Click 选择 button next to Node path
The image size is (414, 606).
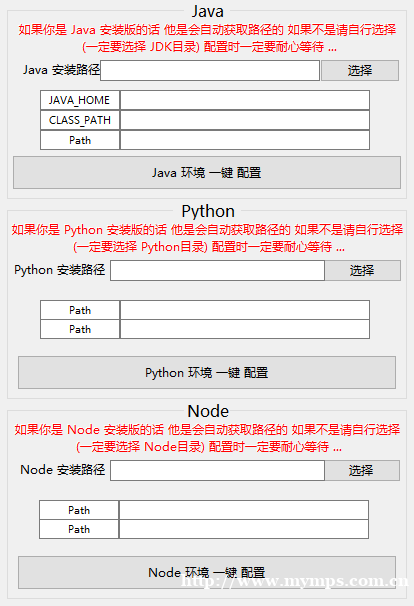(362, 470)
